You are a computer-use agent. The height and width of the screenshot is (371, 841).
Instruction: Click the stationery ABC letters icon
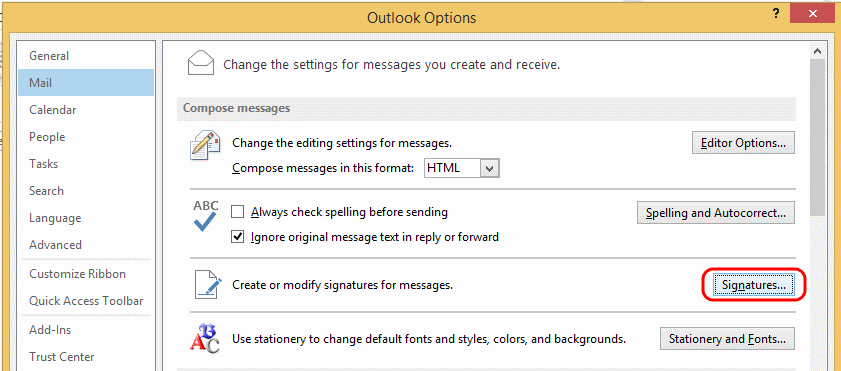pyautogui.click(x=205, y=338)
